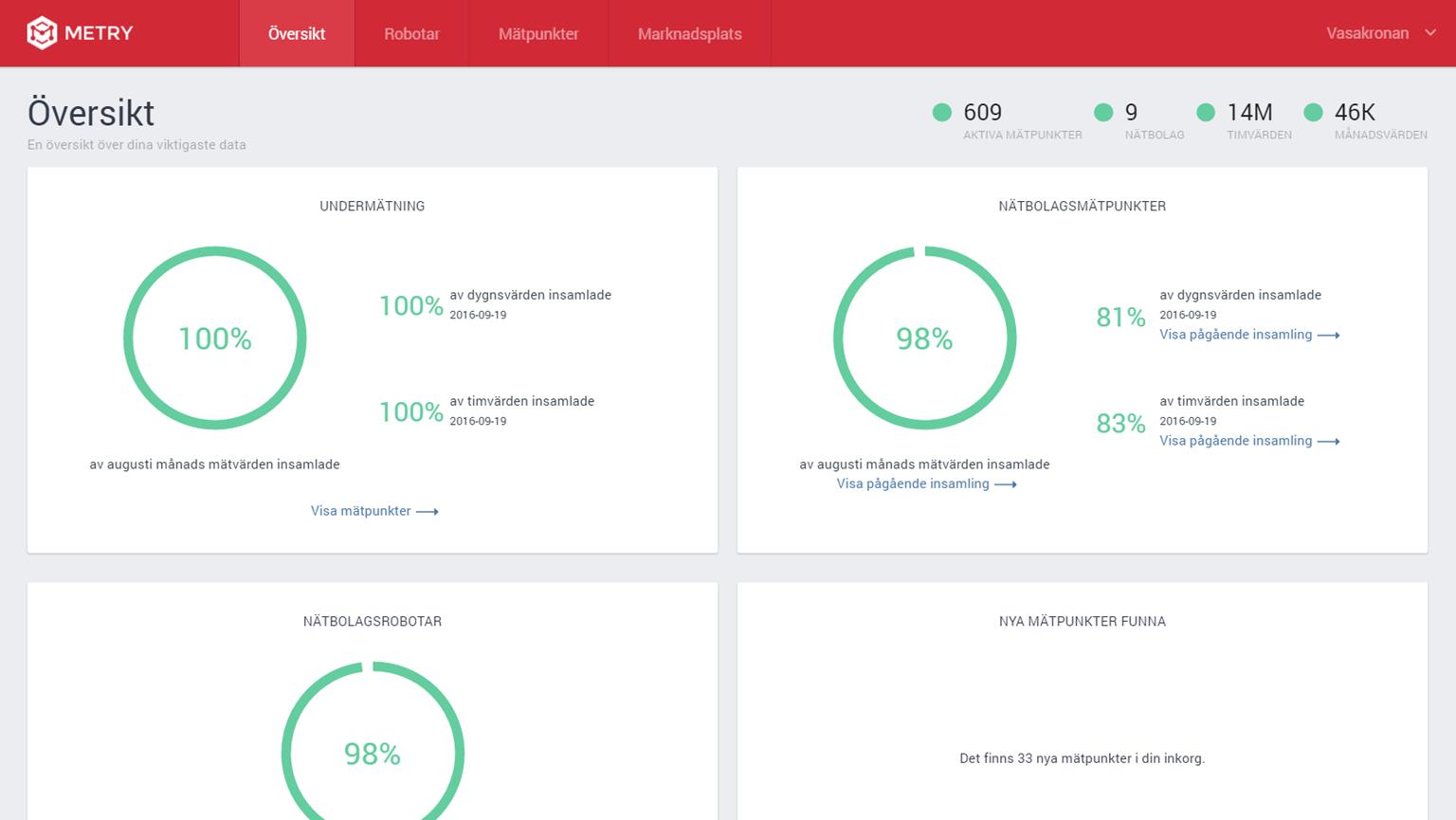Click green status dot beside 9 nätbolag
This screenshot has width=1456, height=820.
click(x=1103, y=113)
